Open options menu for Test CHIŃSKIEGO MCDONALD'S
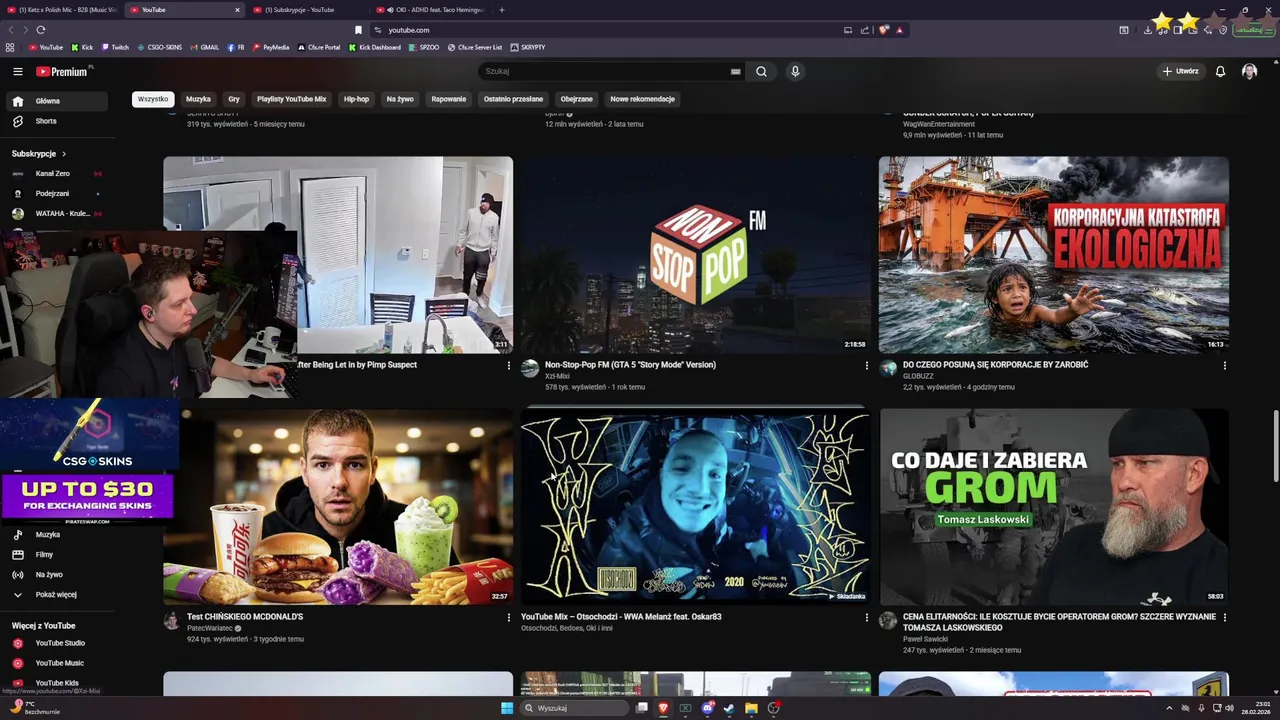The height and width of the screenshot is (720, 1280). point(508,618)
